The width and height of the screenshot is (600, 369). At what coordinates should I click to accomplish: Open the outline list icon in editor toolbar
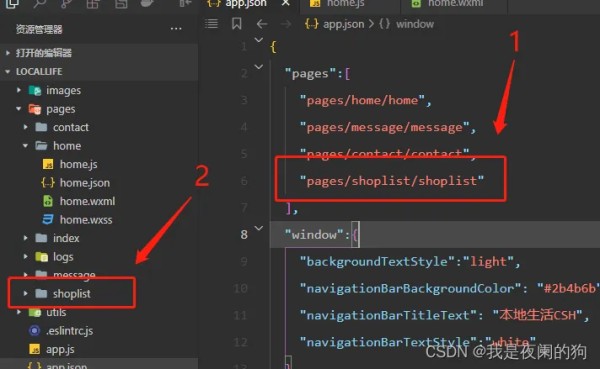[211, 24]
